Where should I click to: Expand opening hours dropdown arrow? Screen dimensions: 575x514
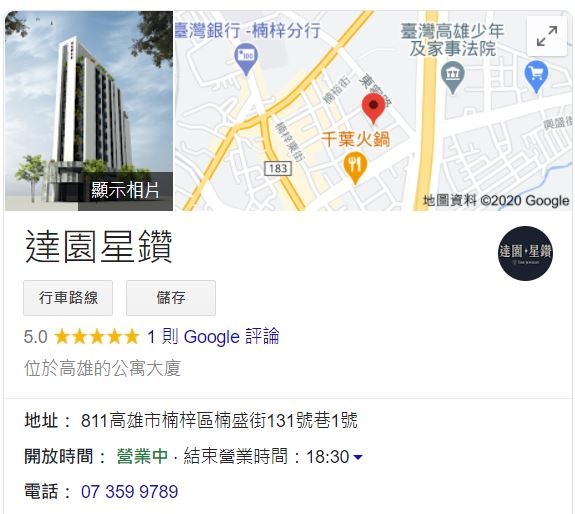(x=358, y=457)
